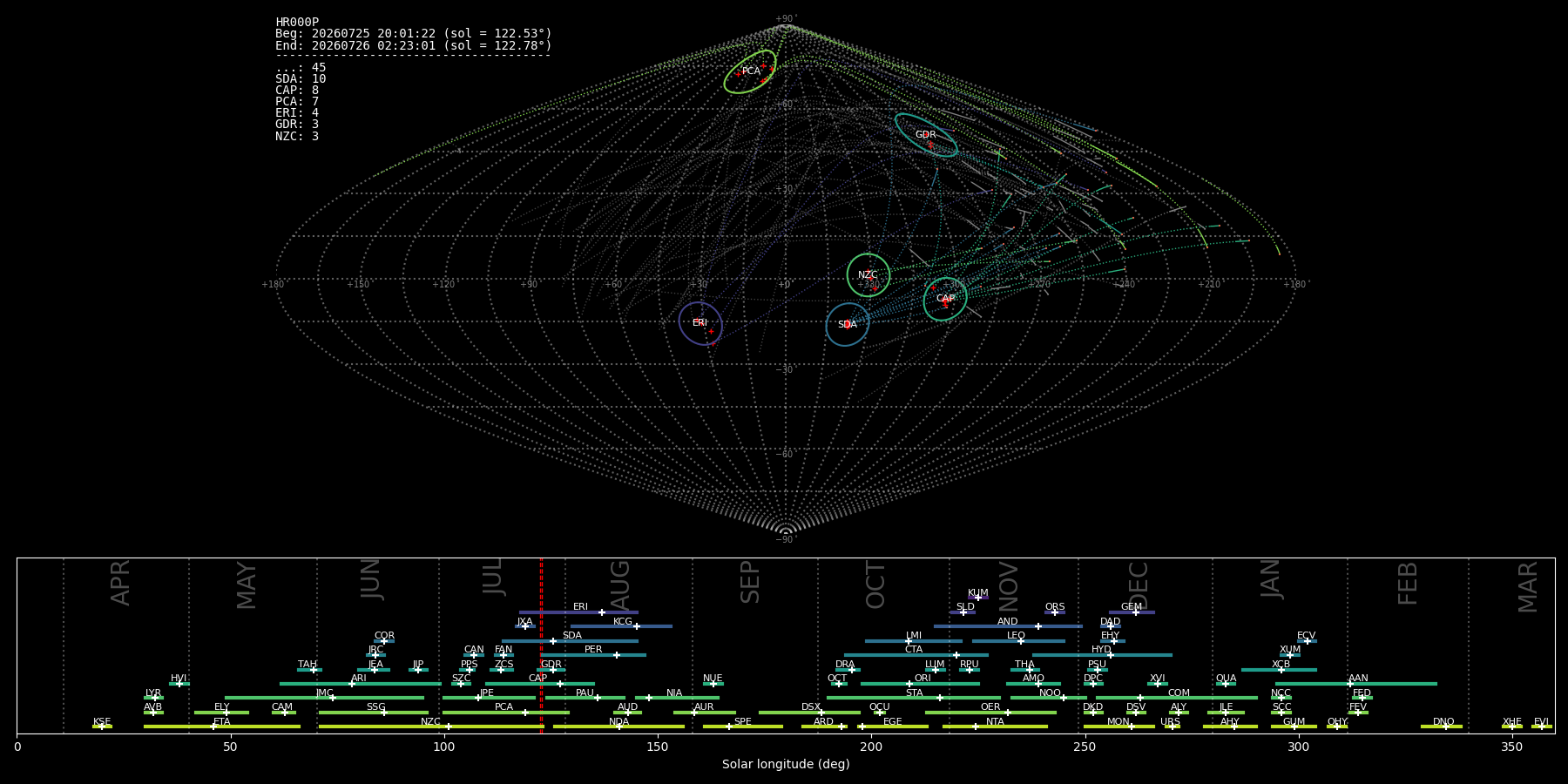1568x784 pixels.
Task: Click the ORI shower bar
Action: tap(921, 684)
